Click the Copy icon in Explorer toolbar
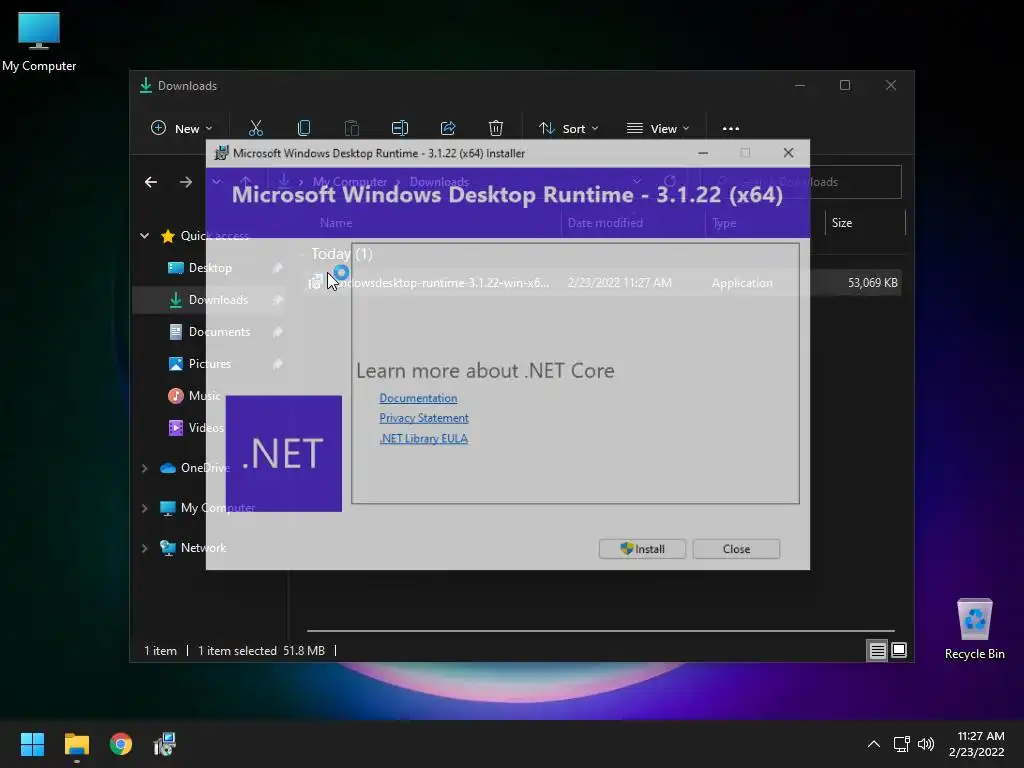 (x=304, y=129)
